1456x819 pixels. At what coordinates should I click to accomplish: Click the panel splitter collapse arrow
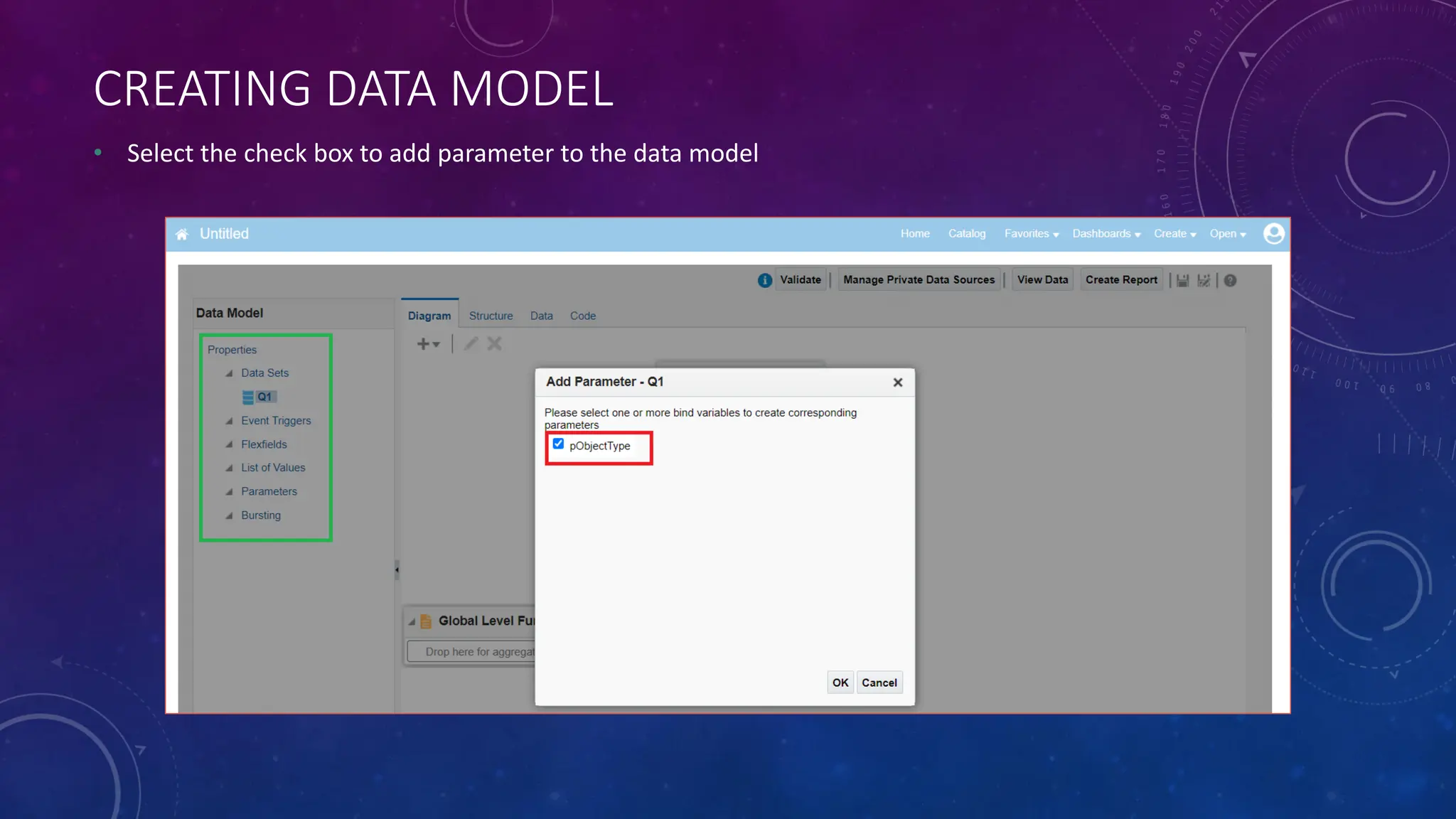click(397, 569)
